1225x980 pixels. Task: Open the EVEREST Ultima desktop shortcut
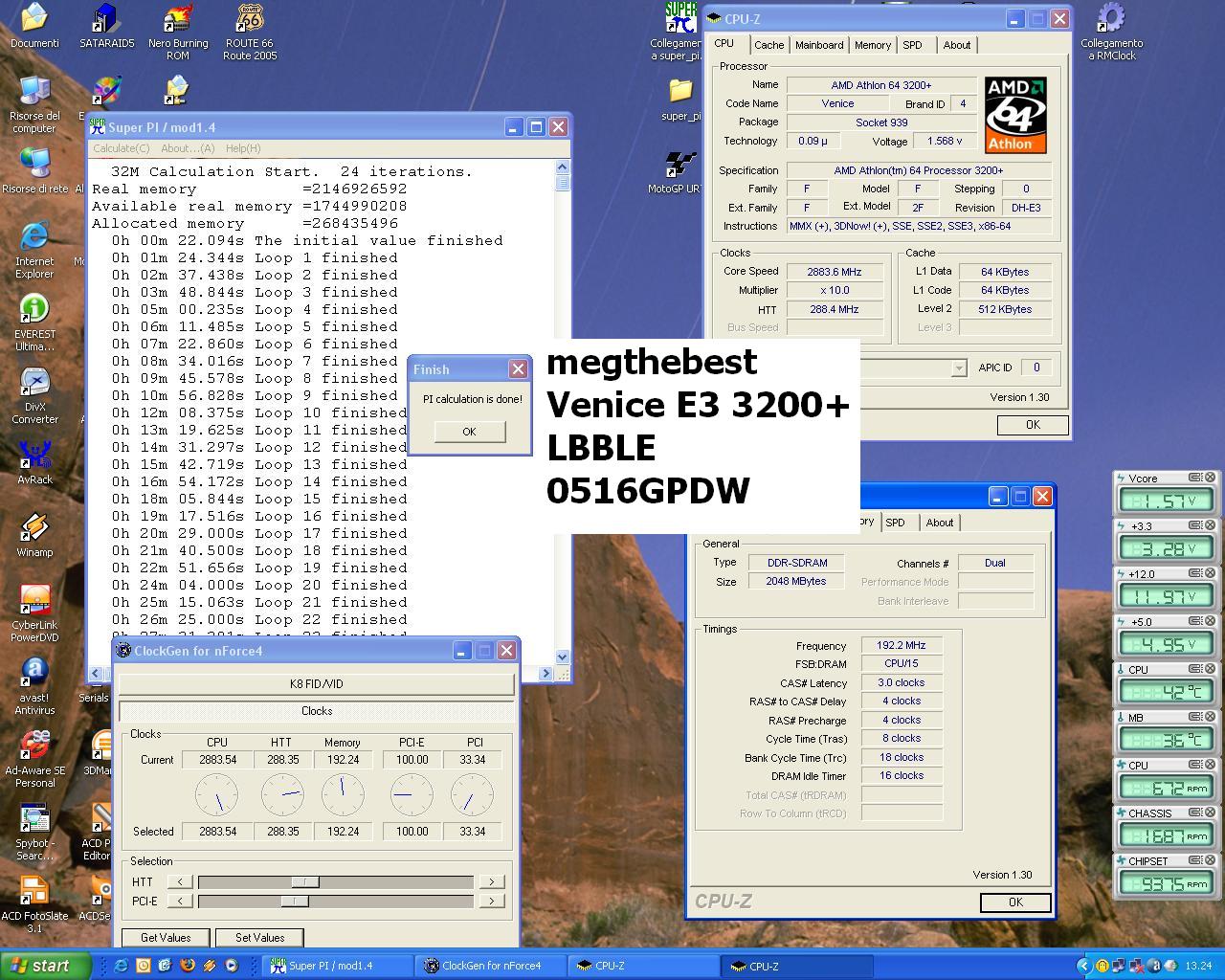coord(34,323)
